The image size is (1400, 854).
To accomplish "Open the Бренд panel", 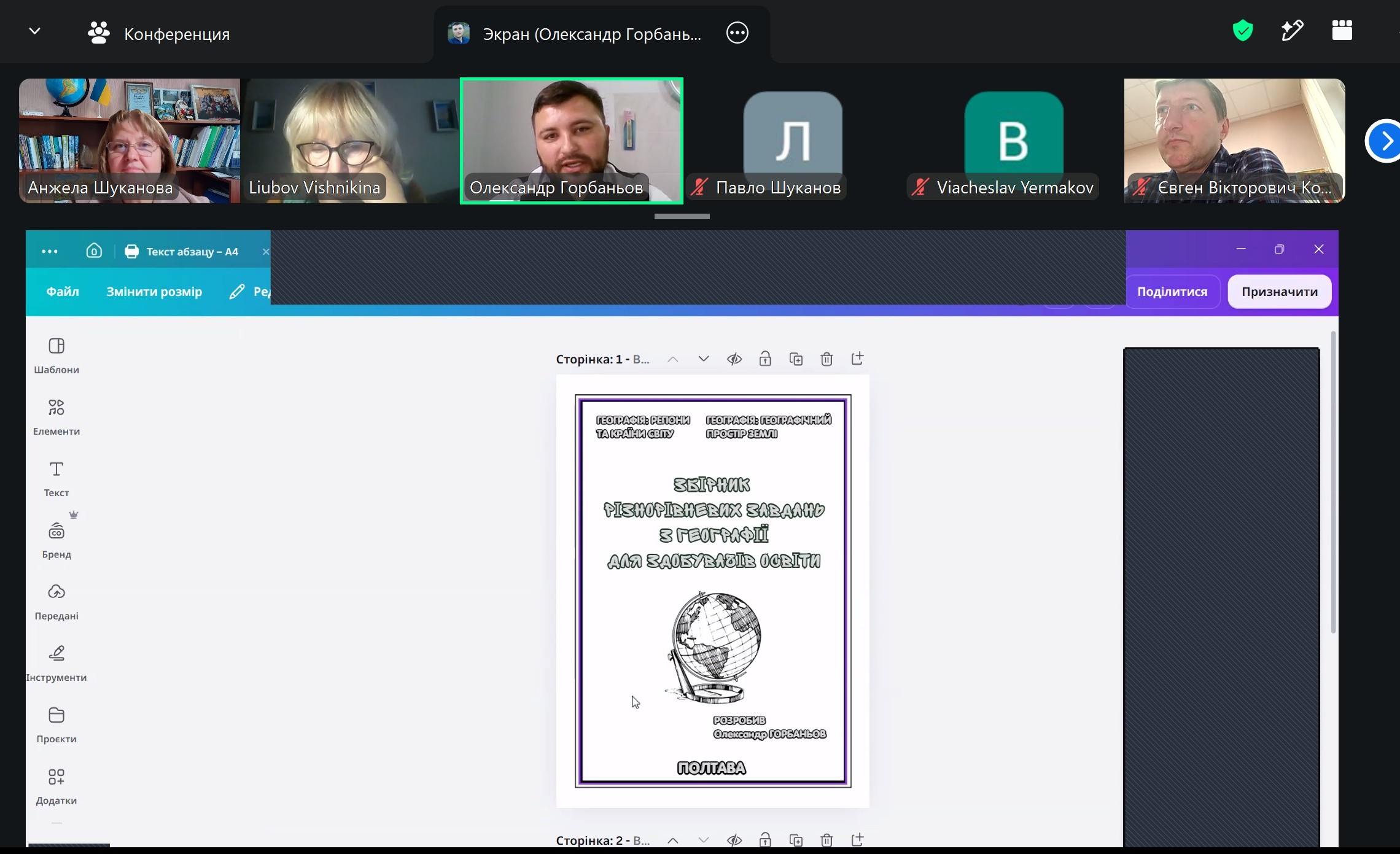I will click(x=56, y=540).
